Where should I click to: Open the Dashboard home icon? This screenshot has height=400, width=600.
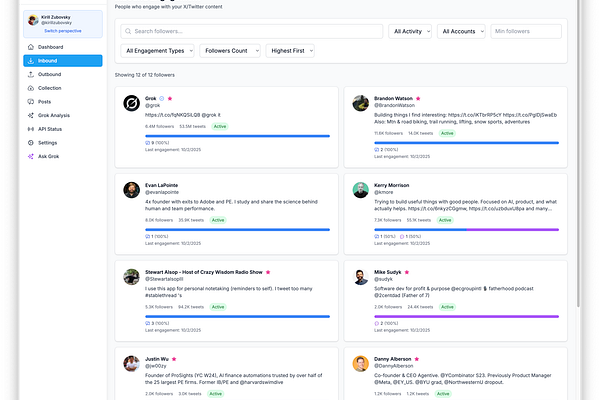pos(31,47)
